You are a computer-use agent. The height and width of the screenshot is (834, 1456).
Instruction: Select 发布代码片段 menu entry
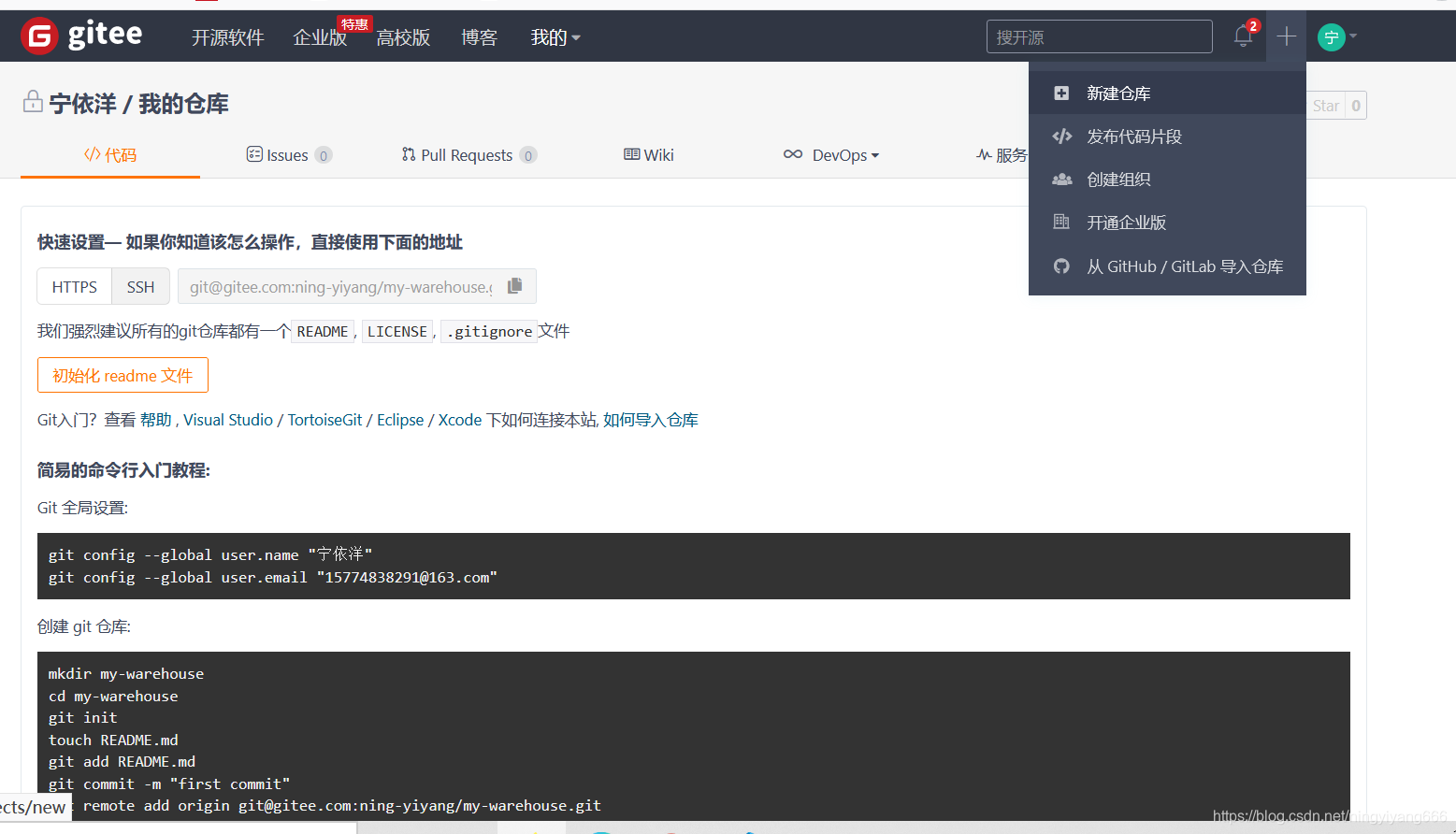[x=1167, y=137]
